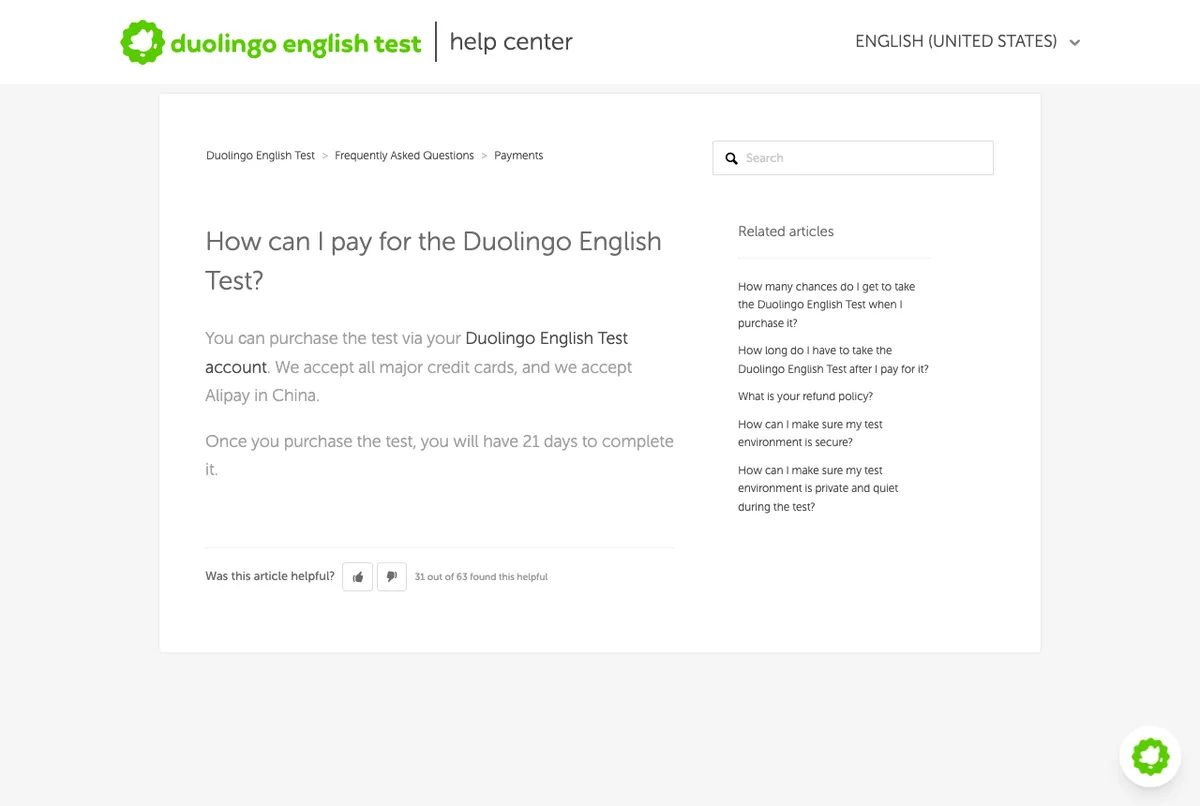Click the language dropdown chevron arrow
Viewport: 1200px width, 806px height.
[x=1075, y=43]
